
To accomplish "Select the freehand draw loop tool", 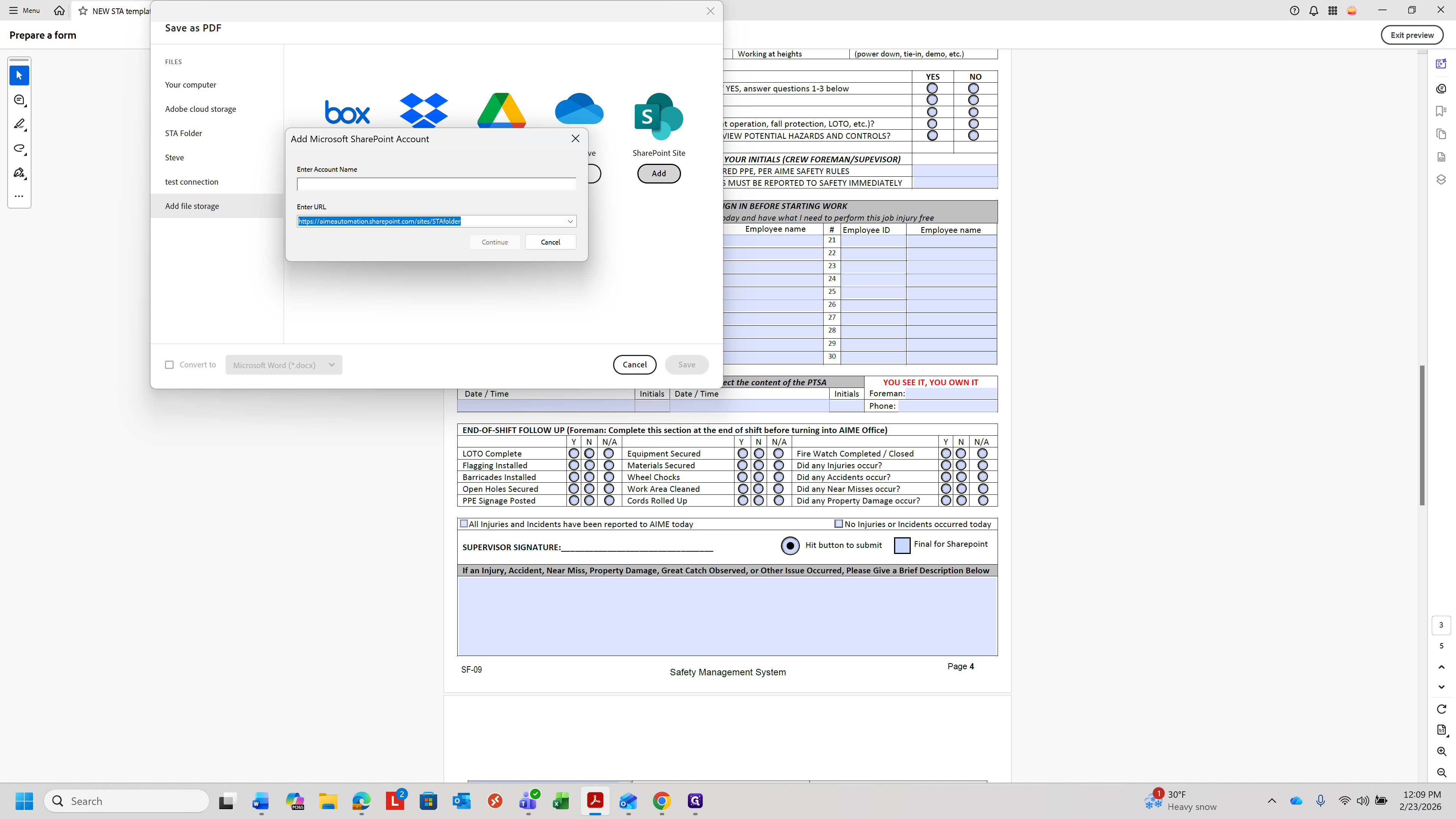I will click(x=19, y=148).
